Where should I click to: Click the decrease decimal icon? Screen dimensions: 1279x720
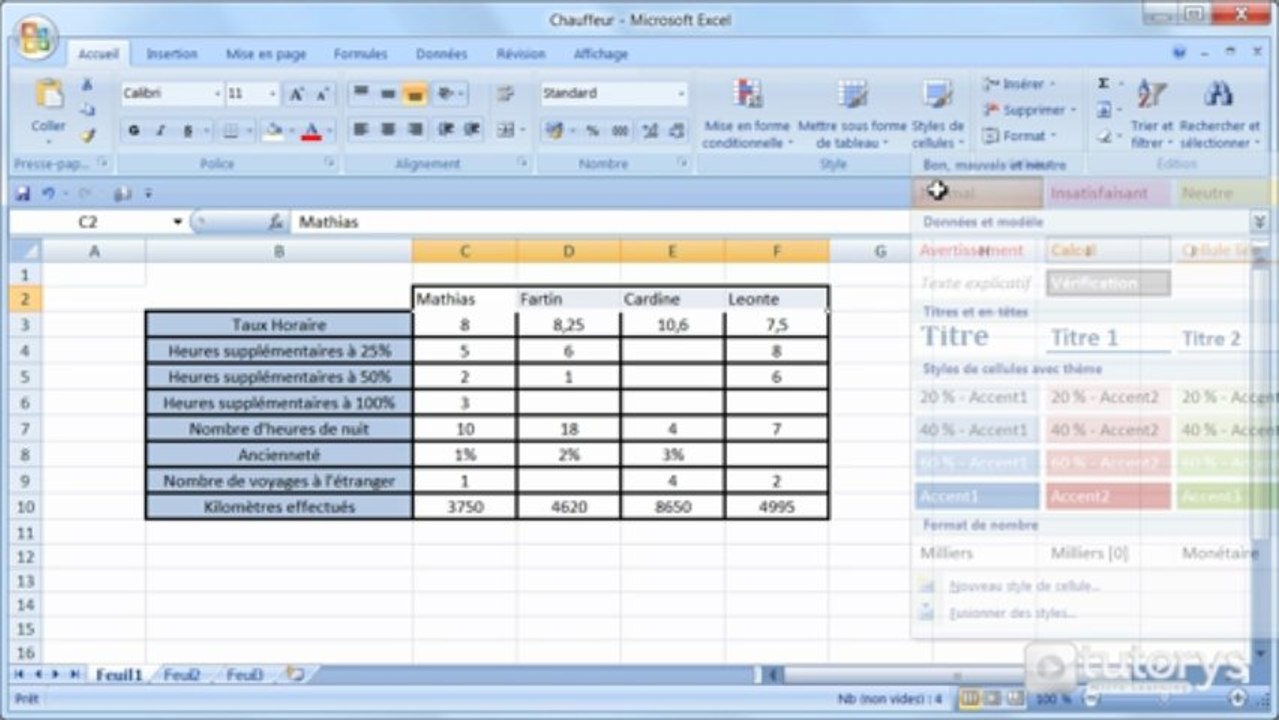point(677,130)
